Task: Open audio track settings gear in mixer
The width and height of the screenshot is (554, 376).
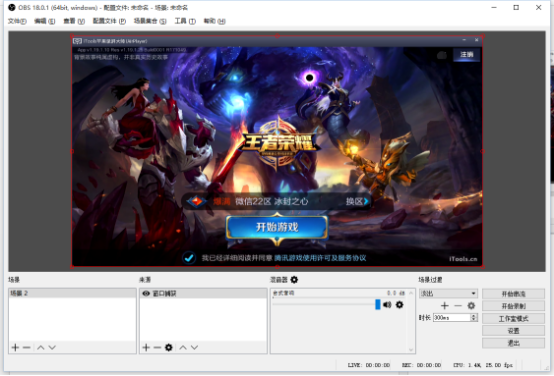Action: pyautogui.click(x=399, y=305)
